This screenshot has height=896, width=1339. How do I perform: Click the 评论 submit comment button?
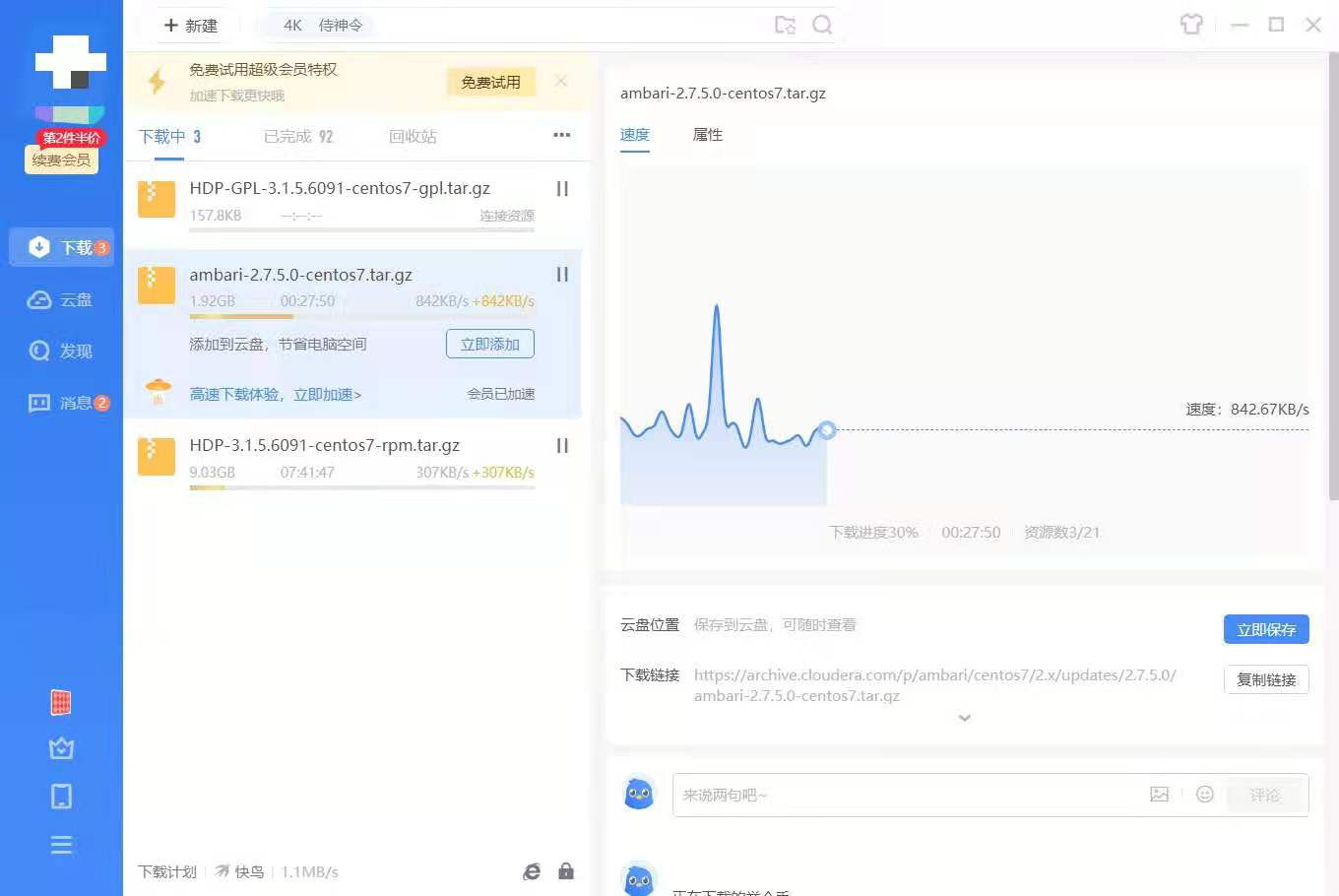1265,795
